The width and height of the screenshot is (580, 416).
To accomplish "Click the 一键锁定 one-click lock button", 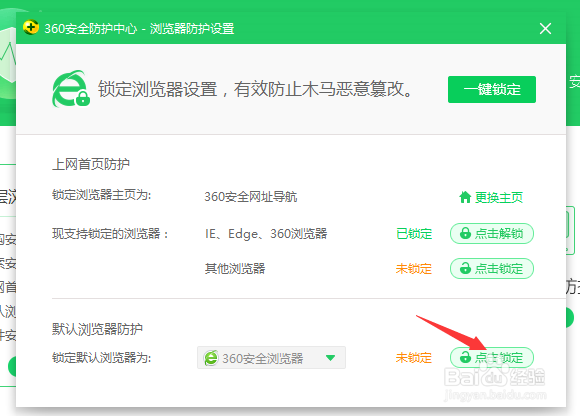I will [492, 89].
